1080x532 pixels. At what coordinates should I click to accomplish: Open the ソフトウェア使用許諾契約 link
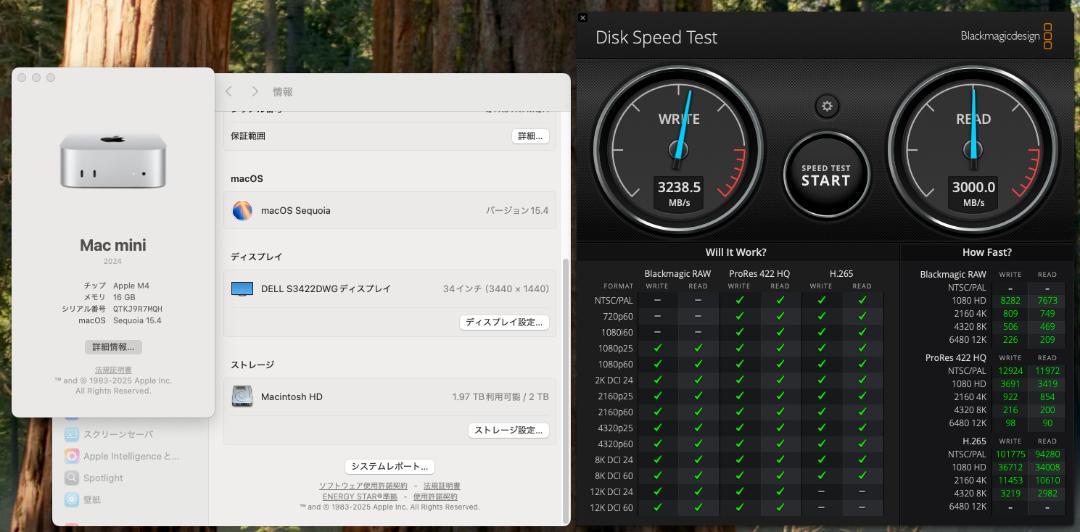363,486
